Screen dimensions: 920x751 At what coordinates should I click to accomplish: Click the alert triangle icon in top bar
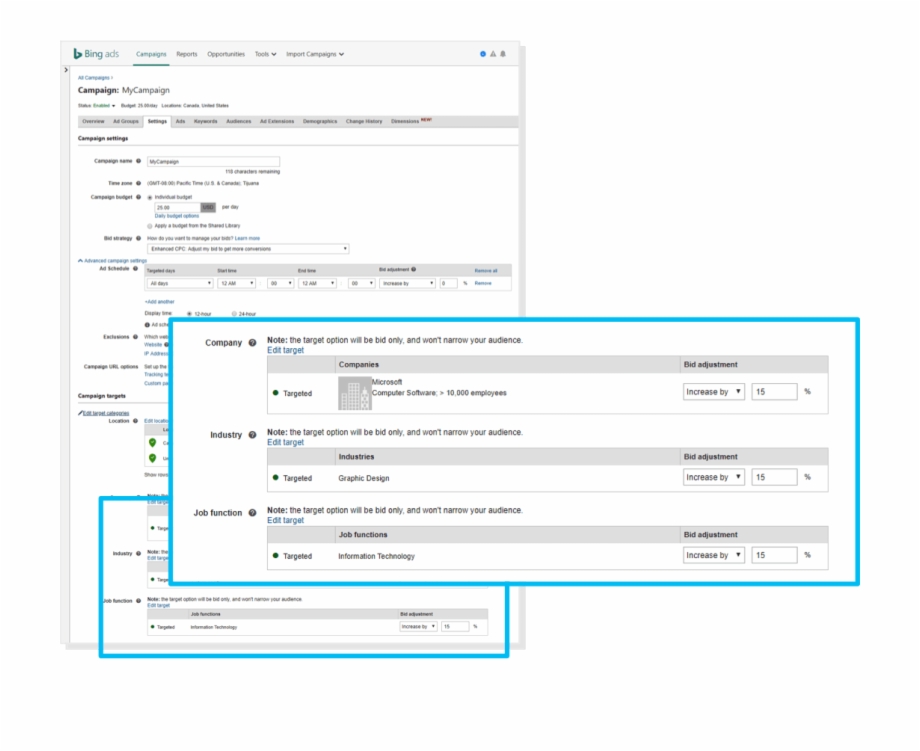click(x=493, y=54)
